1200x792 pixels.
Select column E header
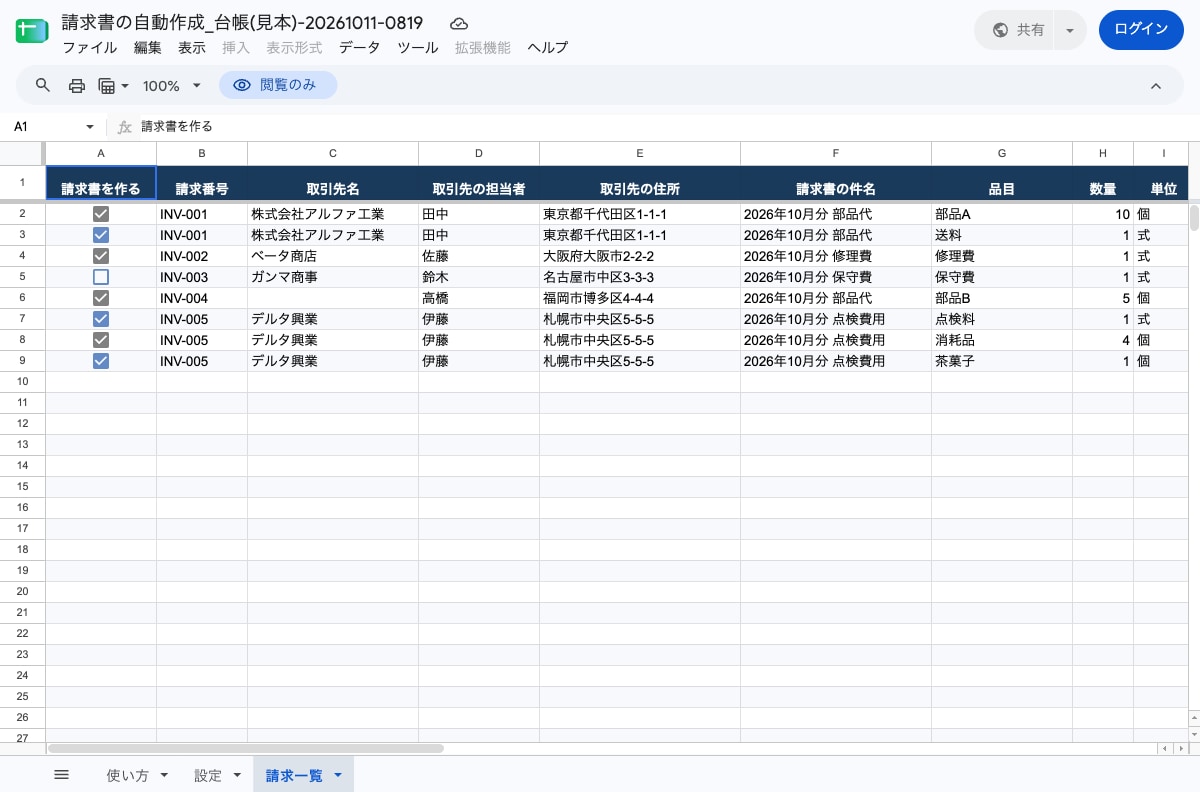[x=640, y=153]
